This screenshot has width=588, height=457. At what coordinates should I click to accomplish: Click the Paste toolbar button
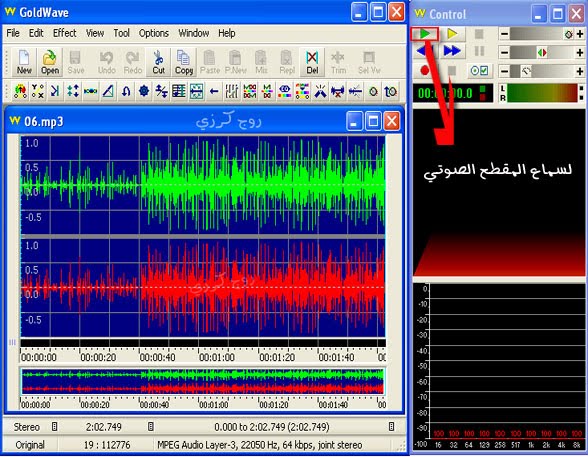(210, 62)
